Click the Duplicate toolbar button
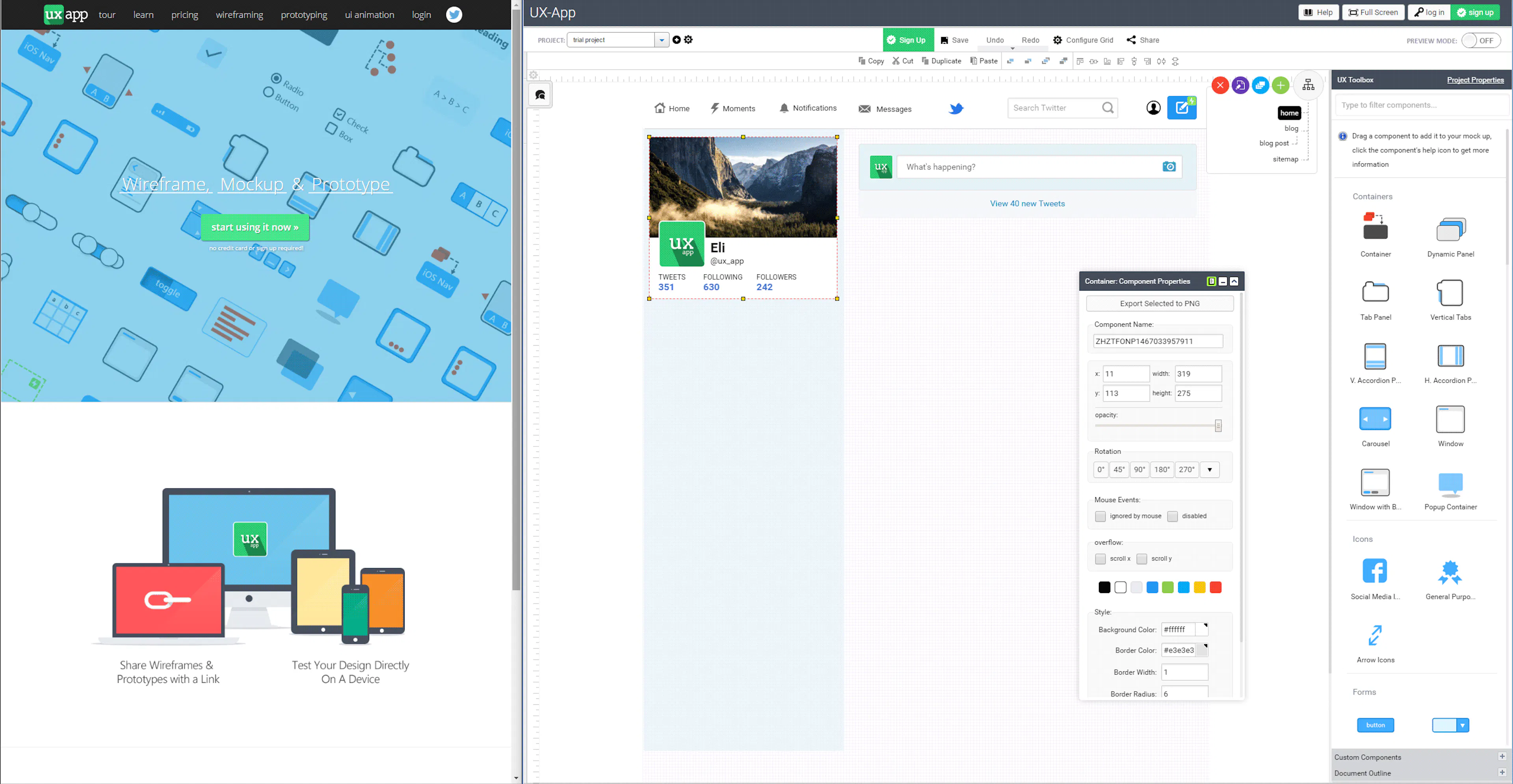 941,61
